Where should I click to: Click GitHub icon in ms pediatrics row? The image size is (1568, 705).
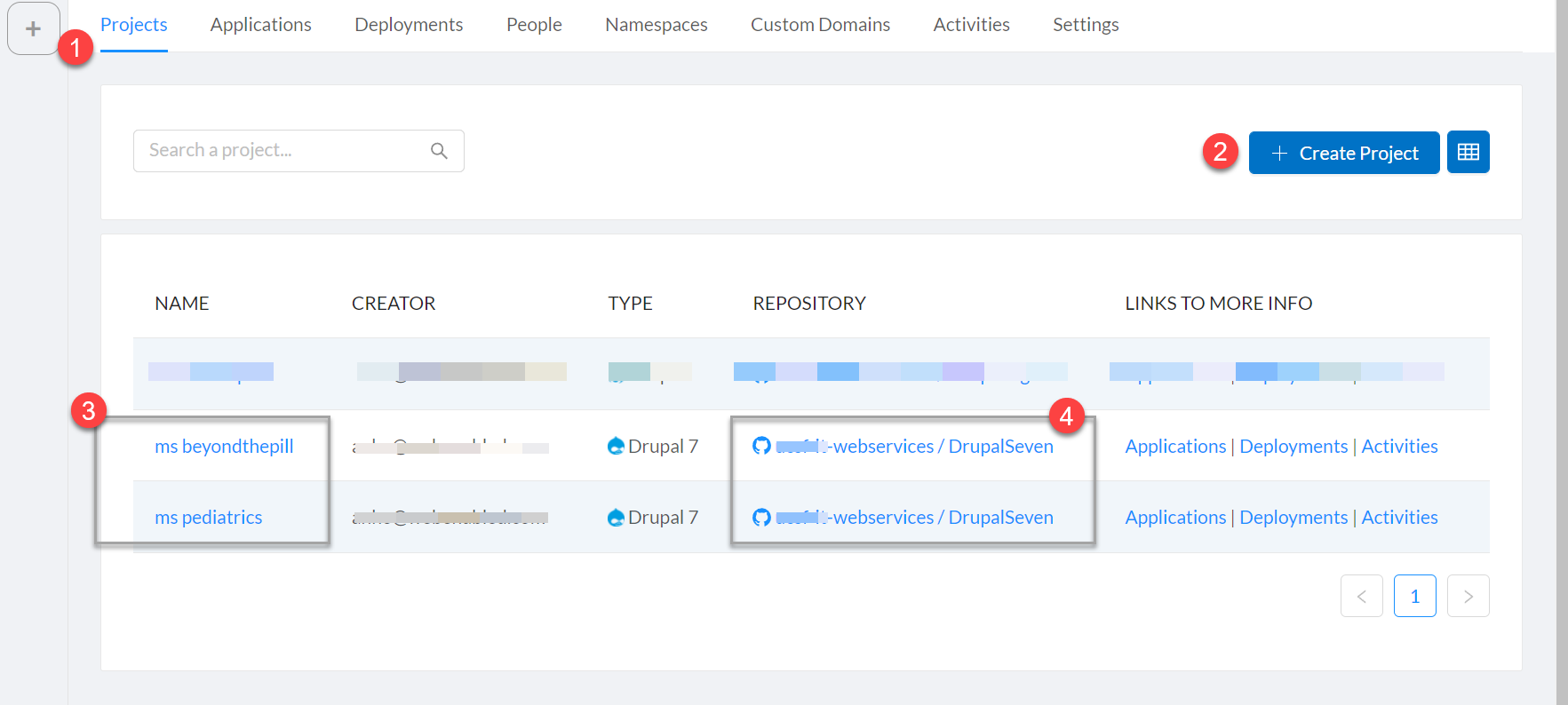coord(761,517)
